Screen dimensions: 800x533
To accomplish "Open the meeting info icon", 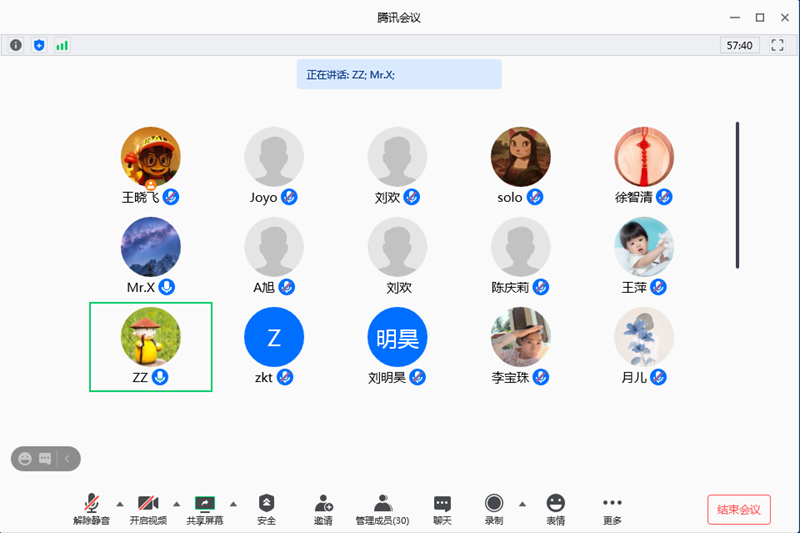I will pyautogui.click(x=16, y=45).
